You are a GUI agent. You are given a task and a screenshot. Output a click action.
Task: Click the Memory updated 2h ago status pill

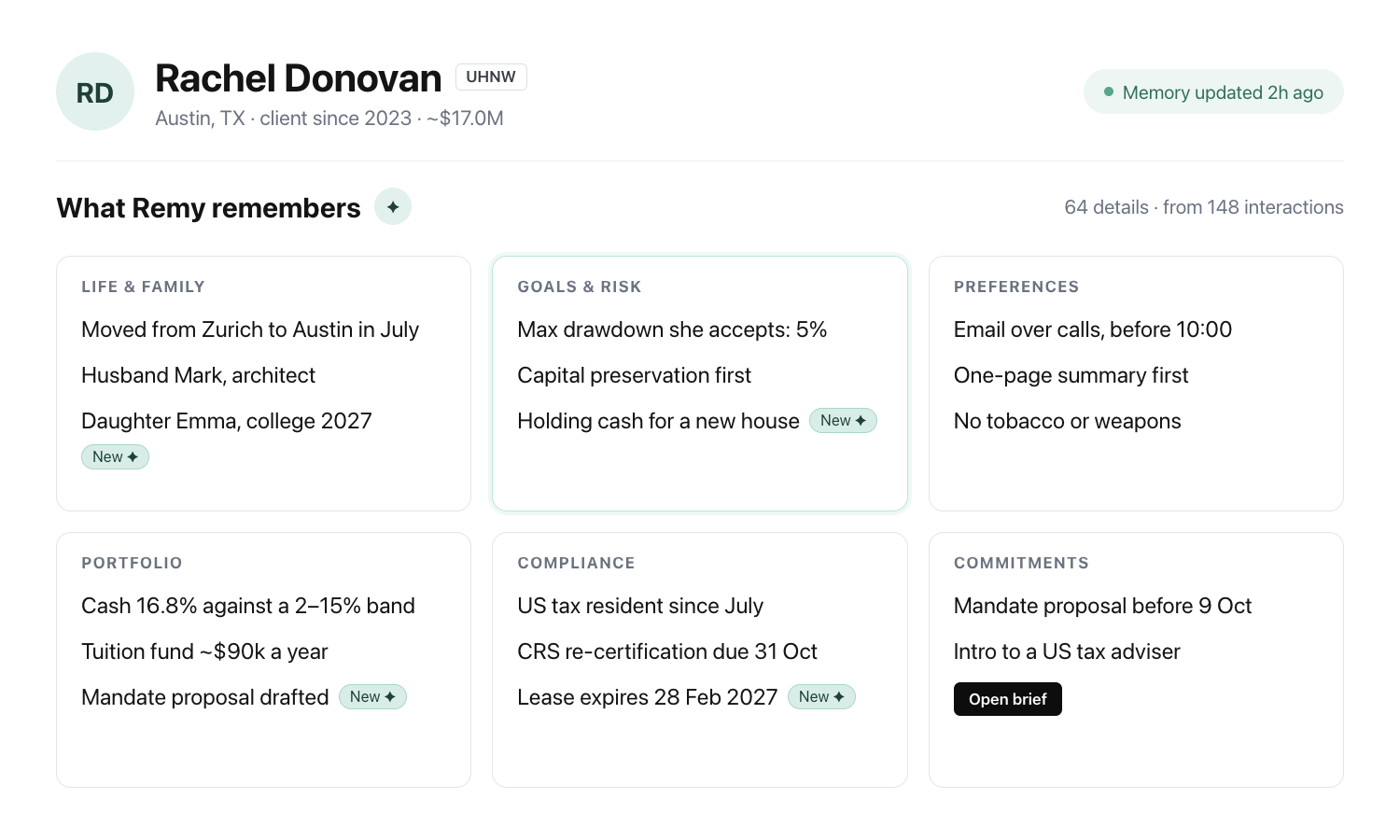(1213, 91)
